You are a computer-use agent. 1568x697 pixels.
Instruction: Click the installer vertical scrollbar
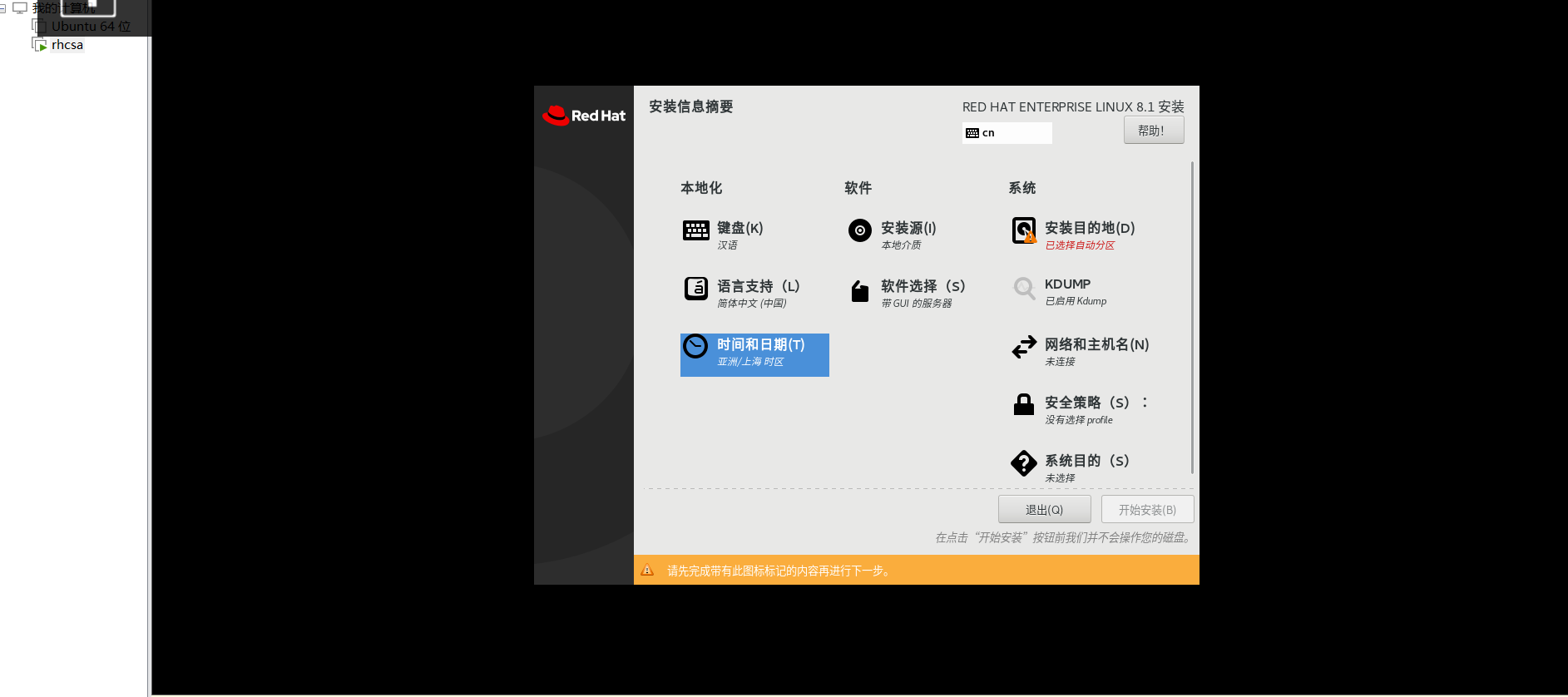point(1192,317)
